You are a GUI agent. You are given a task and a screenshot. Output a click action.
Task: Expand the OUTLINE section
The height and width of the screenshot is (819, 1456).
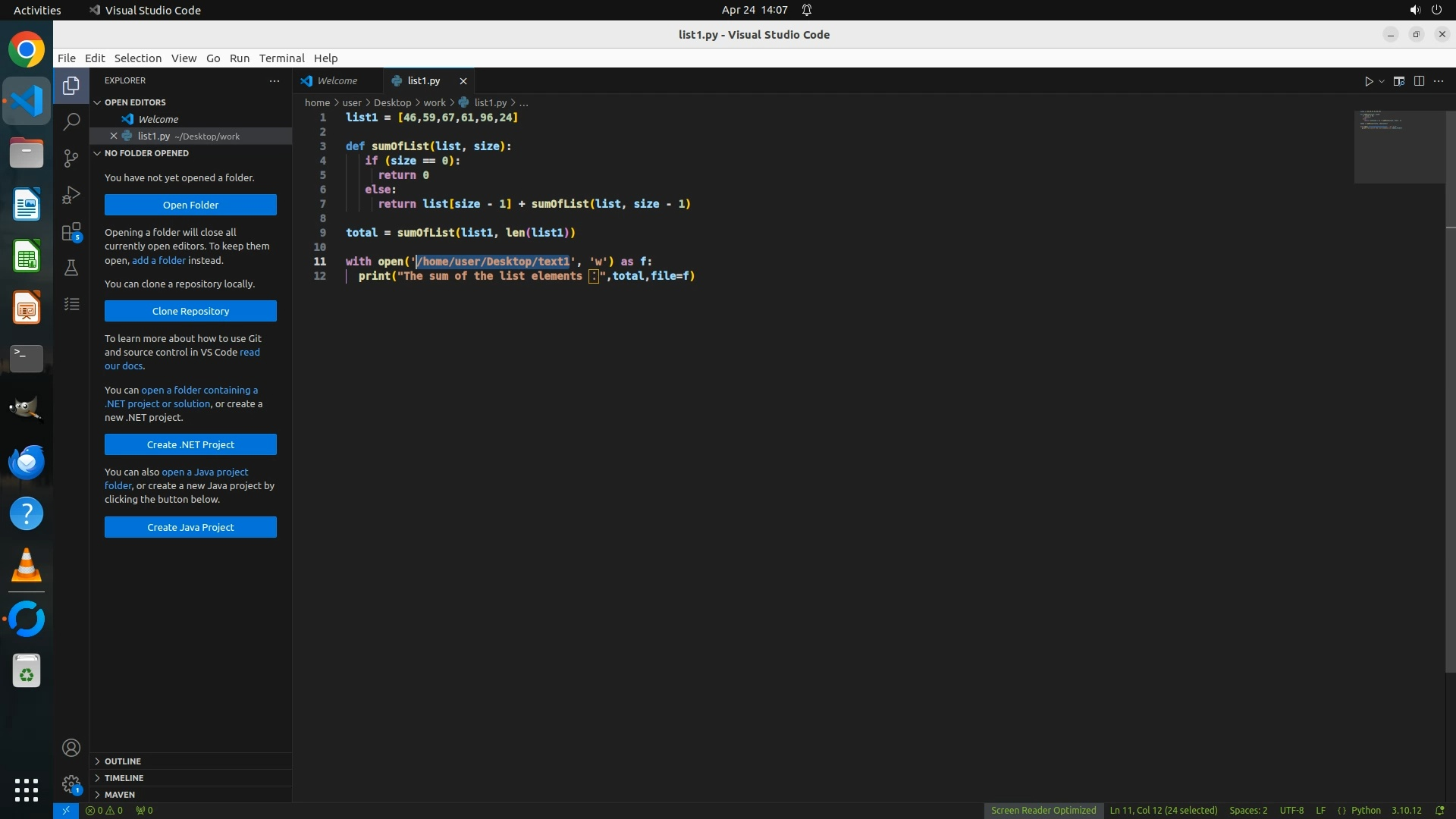click(x=123, y=761)
